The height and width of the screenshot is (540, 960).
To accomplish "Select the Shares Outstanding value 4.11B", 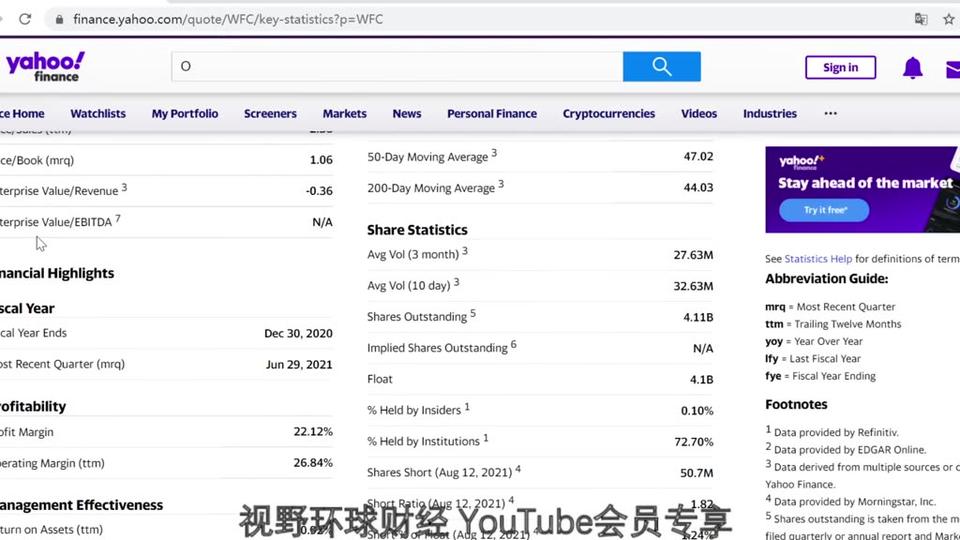I will (698, 317).
